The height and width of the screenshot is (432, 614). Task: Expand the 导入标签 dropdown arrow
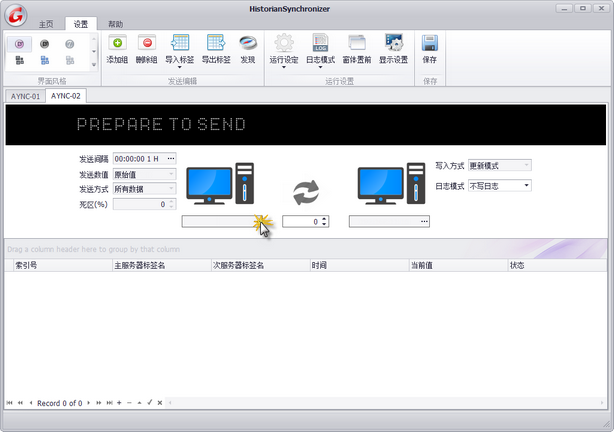180,68
